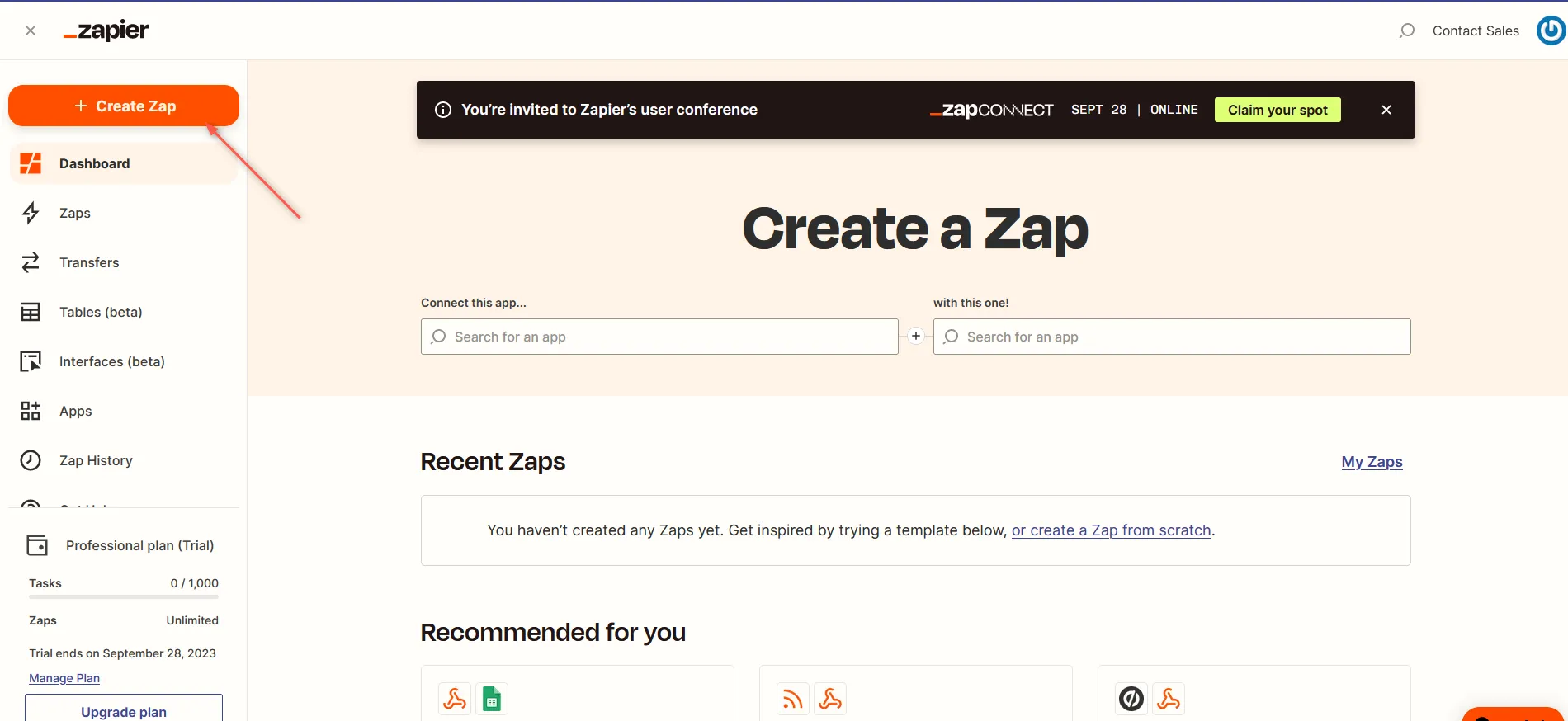The image size is (1568, 721).
Task: Click the RSS icon in the second template
Action: (x=793, y=700)
